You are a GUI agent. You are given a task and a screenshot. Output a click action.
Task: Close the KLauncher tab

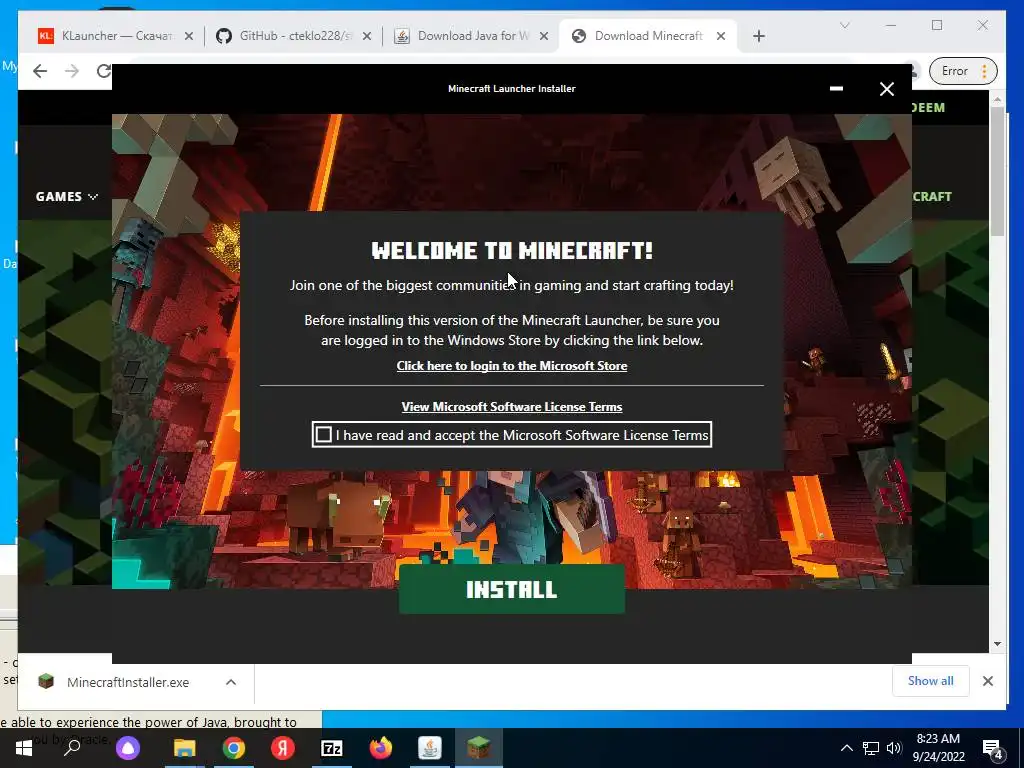189,36
